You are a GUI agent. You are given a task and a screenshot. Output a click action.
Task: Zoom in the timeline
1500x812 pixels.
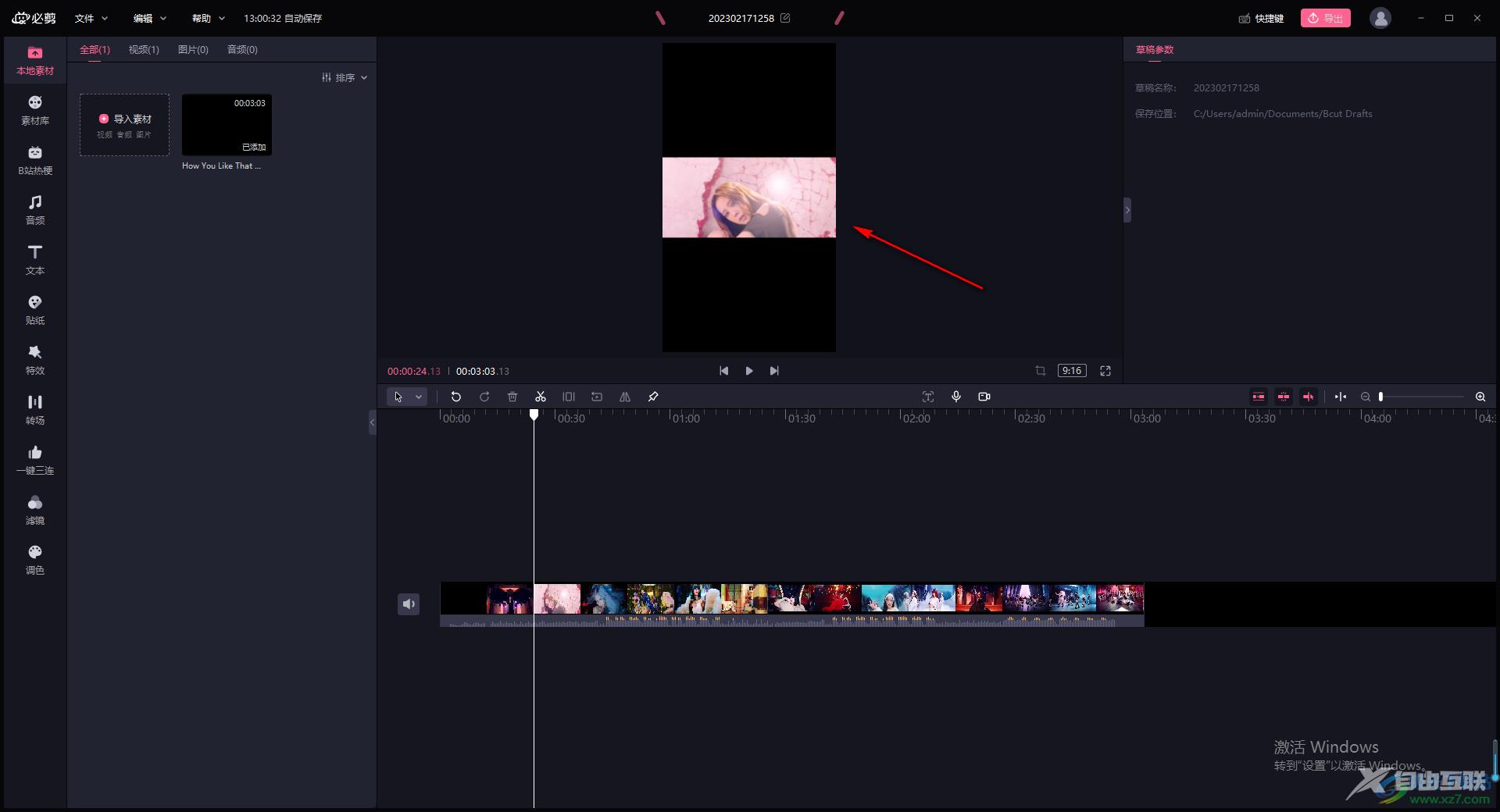point(1480,397)
